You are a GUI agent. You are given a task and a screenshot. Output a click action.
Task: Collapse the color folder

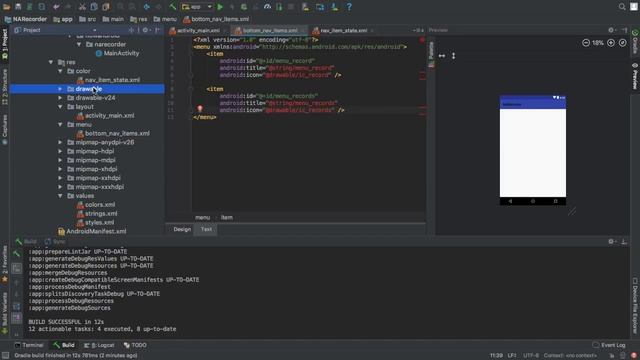pos(60,71)
